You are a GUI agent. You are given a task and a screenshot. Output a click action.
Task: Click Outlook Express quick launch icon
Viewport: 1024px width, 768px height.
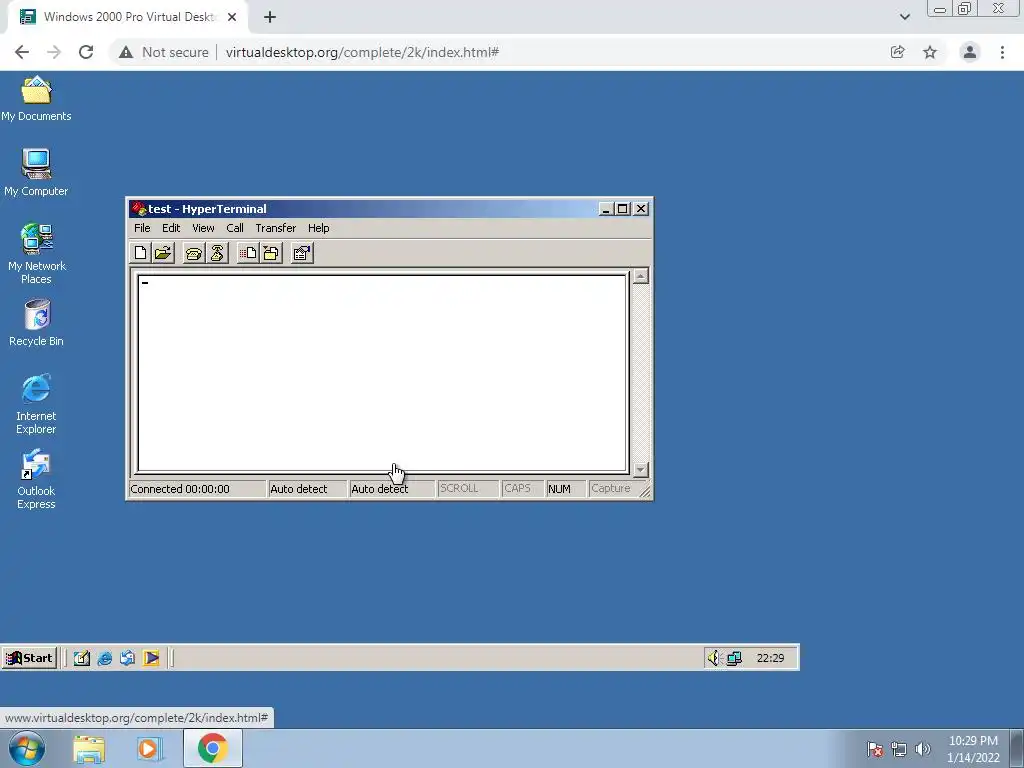(127, 658)
